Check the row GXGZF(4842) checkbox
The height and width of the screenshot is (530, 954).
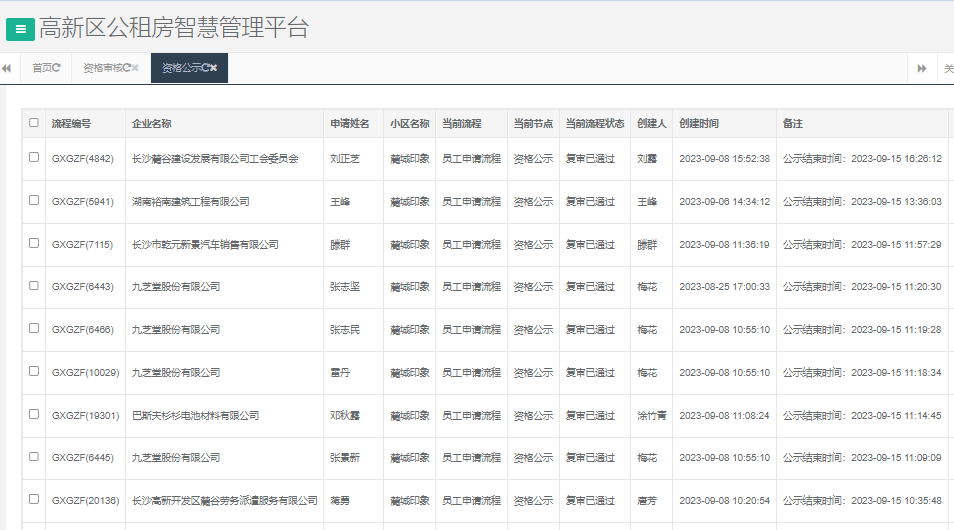(34, 157)
